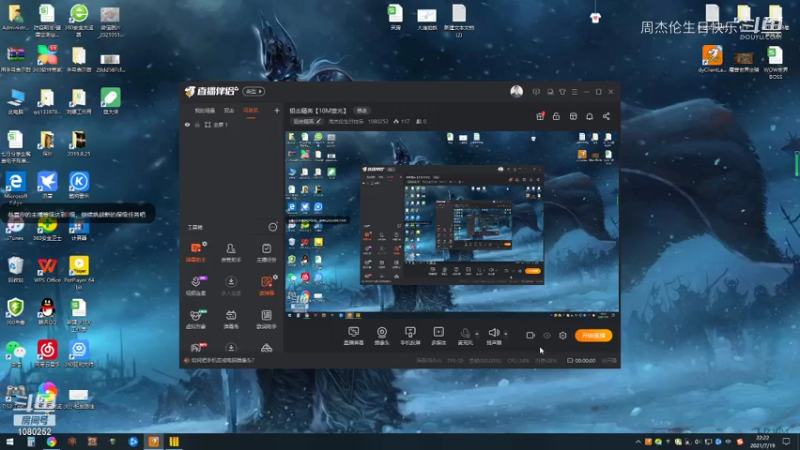Select the orange active scene tab
This screenshot has width=800, height=450.
click(x=251, y=110)
